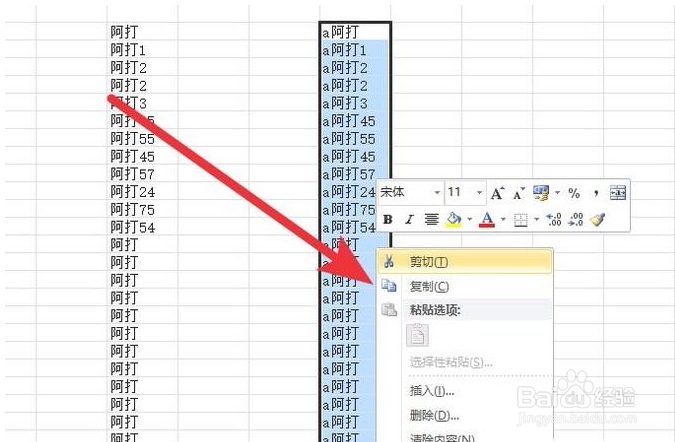This screenshot has height=442, width=675.
Task: Expand fill color dropdown arrow
Action: pyautogui.click(x=470, y=219)
